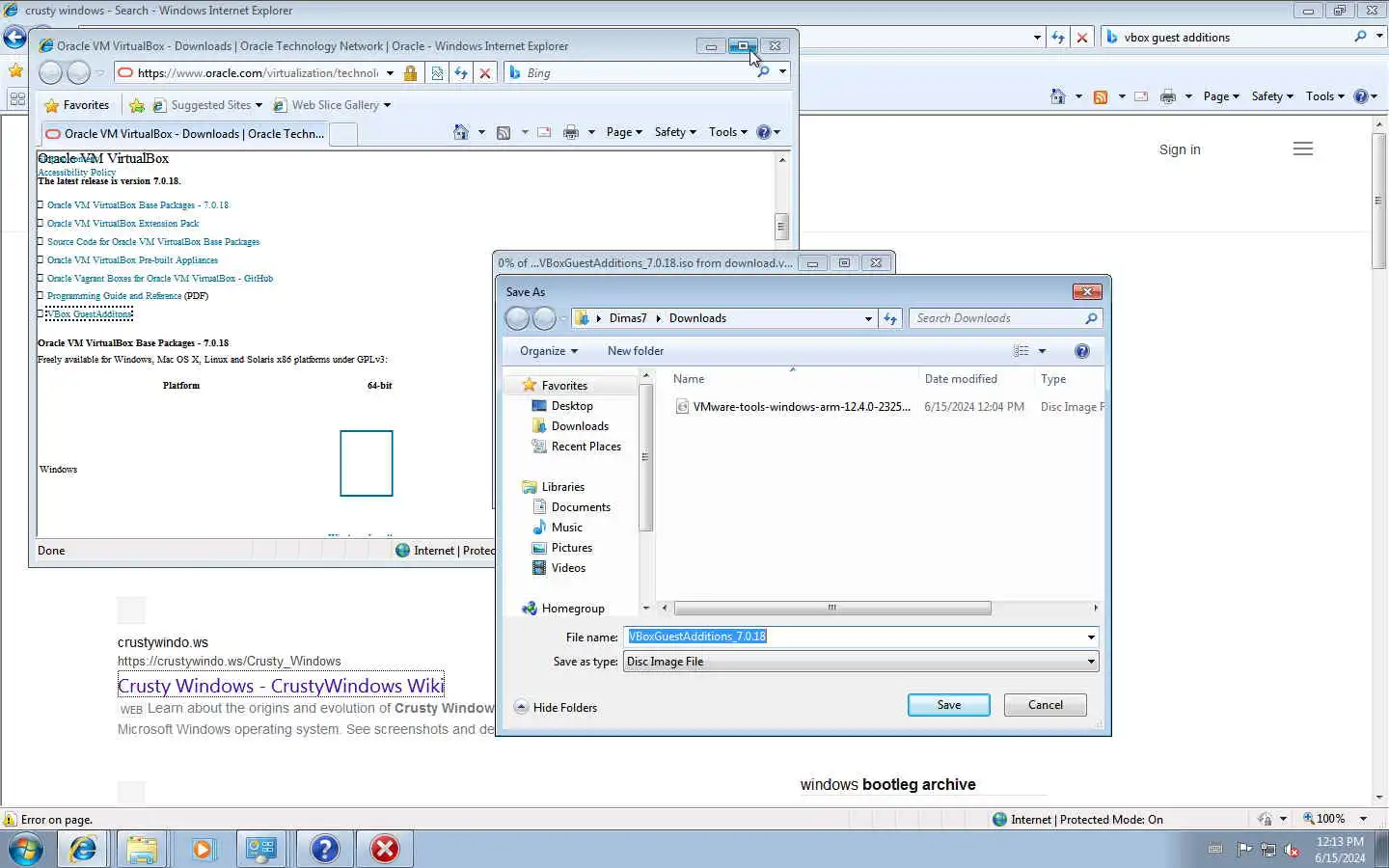Image resolution: width=1389 pixels, height=868 pixels.
Task: Open the zoom level dropdown at 100%
Action: pos(1363,819)
